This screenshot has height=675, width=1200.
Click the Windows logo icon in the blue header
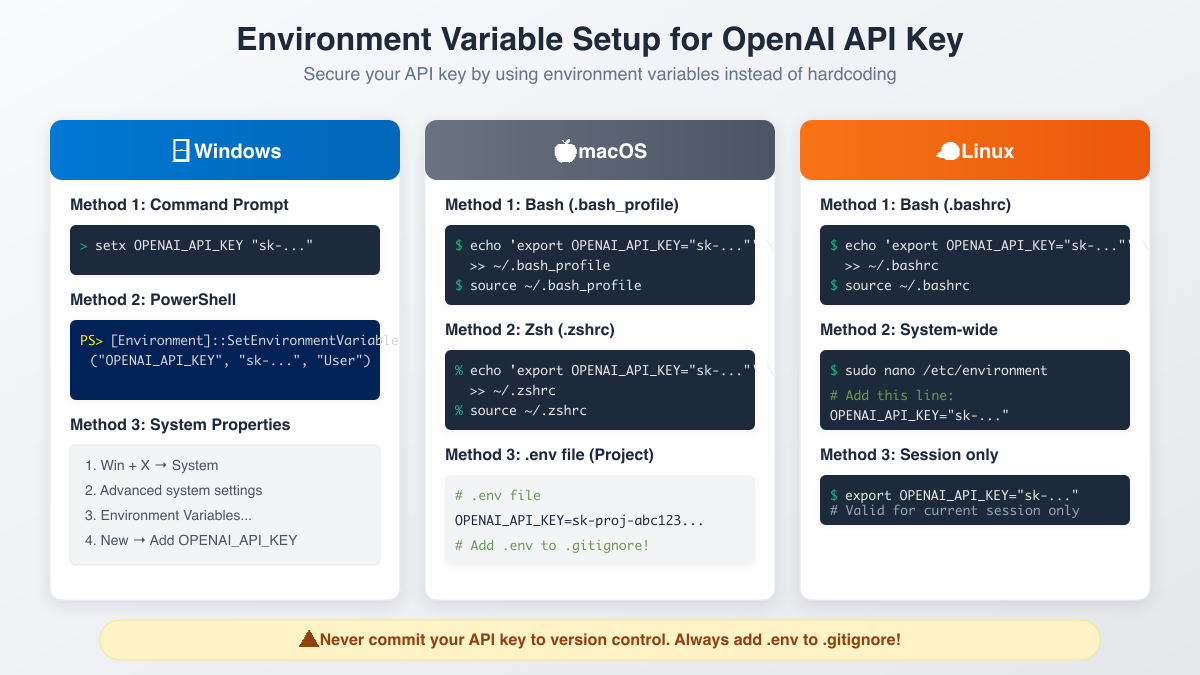coord(180,149)
